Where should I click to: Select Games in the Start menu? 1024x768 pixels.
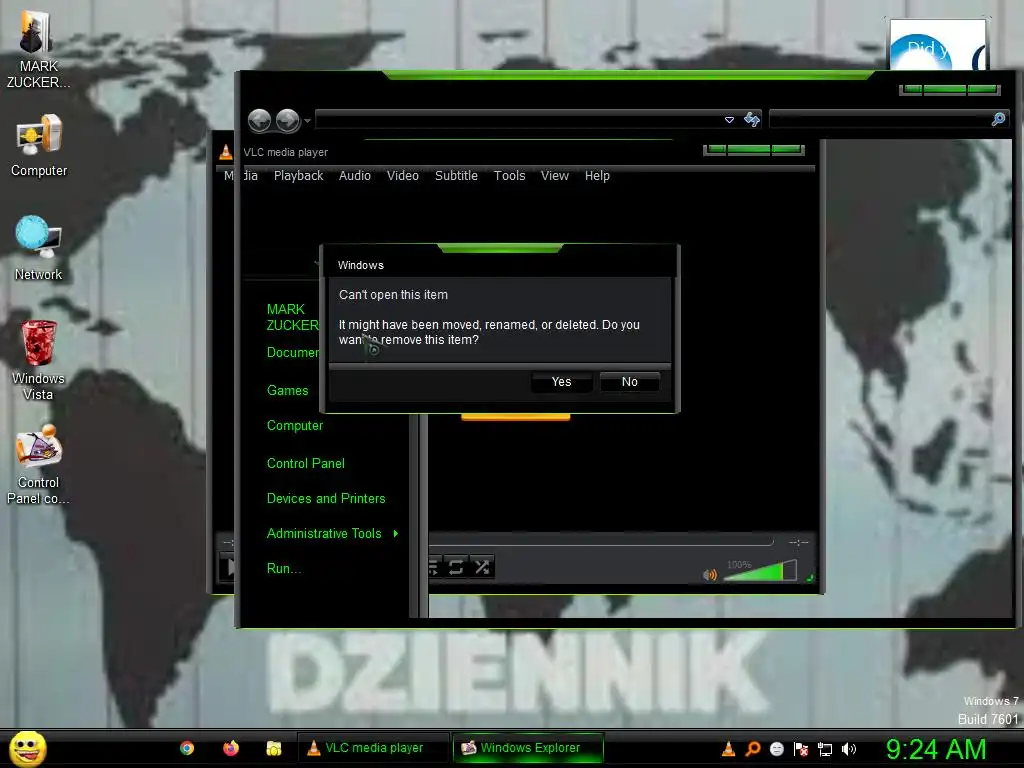click(287, 391)
